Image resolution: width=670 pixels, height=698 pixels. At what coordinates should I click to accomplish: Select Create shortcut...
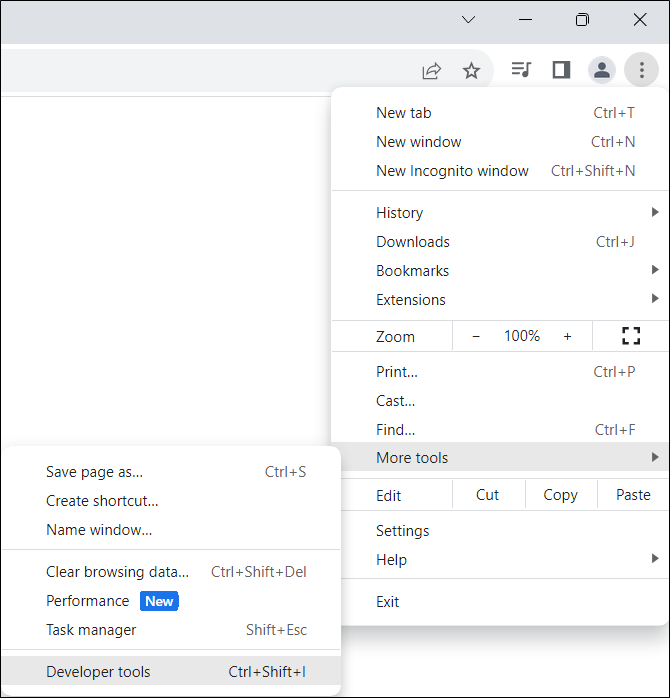(x=171, y=500)
